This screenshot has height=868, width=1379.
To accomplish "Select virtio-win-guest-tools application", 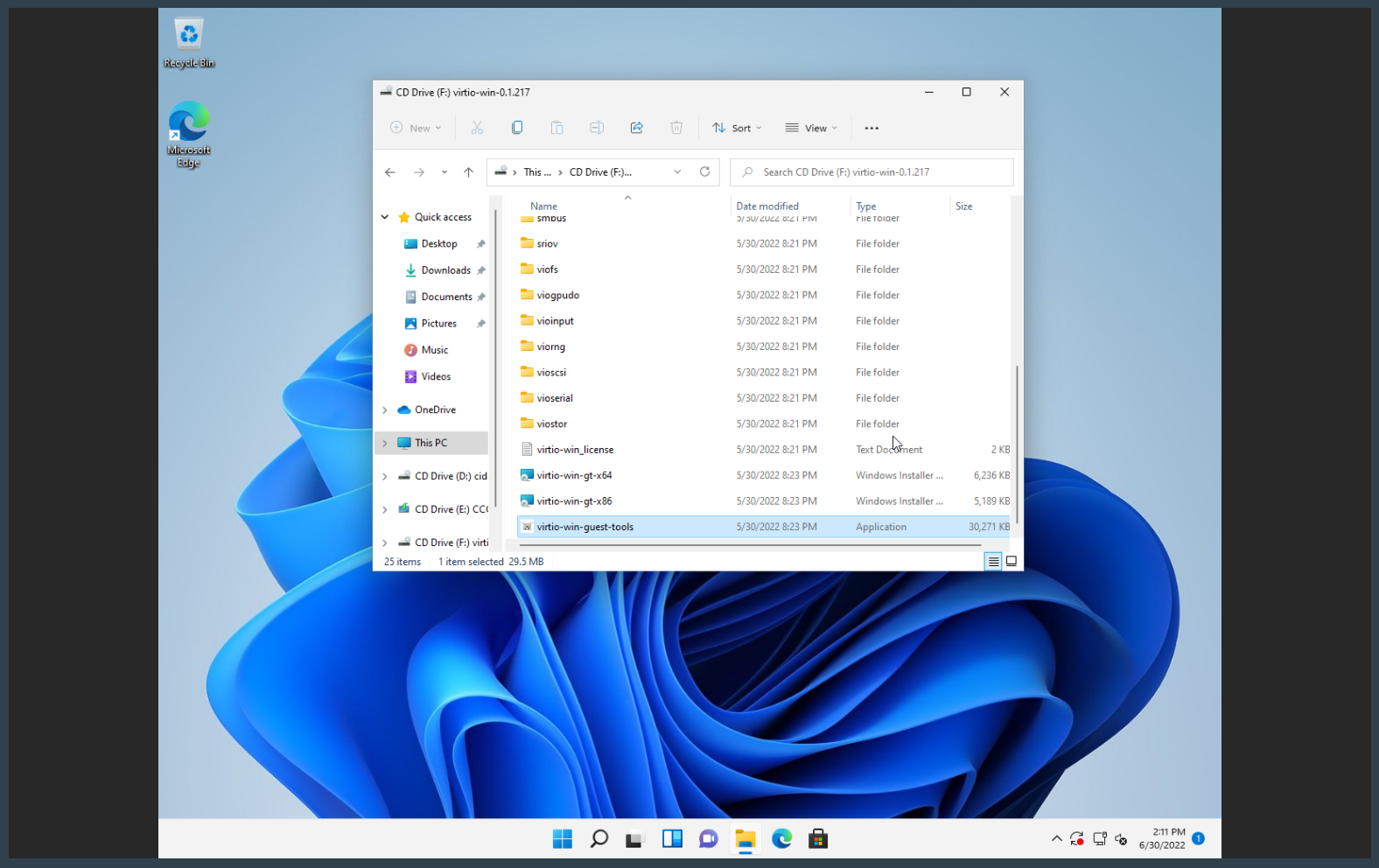I will coord(763,527).
